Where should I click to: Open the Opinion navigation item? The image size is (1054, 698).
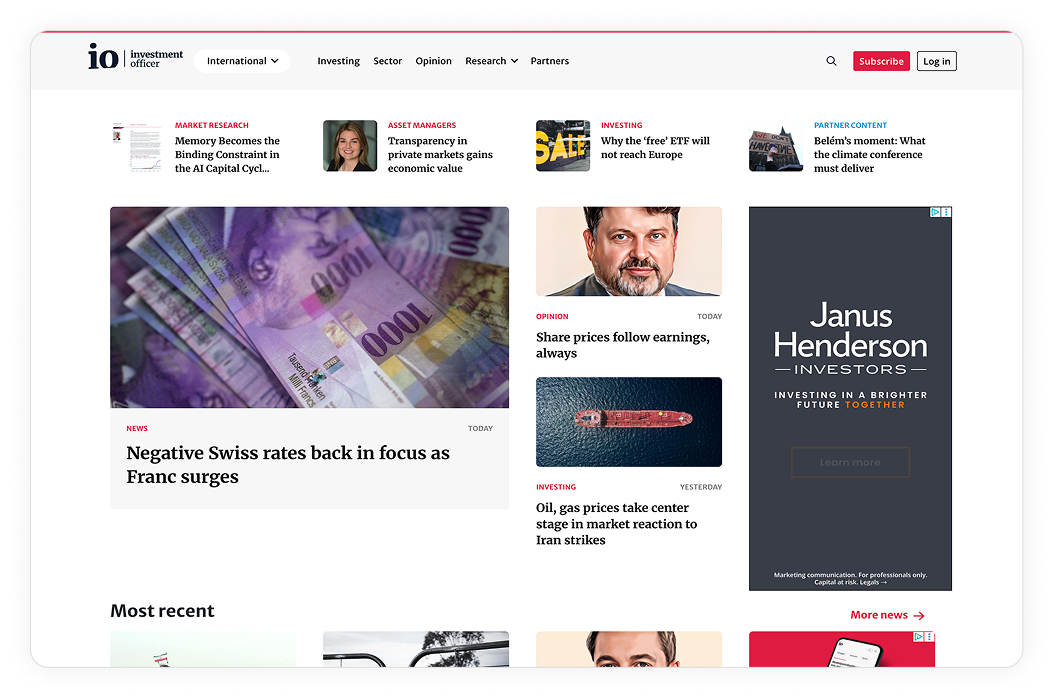click(x=433, y=61)
